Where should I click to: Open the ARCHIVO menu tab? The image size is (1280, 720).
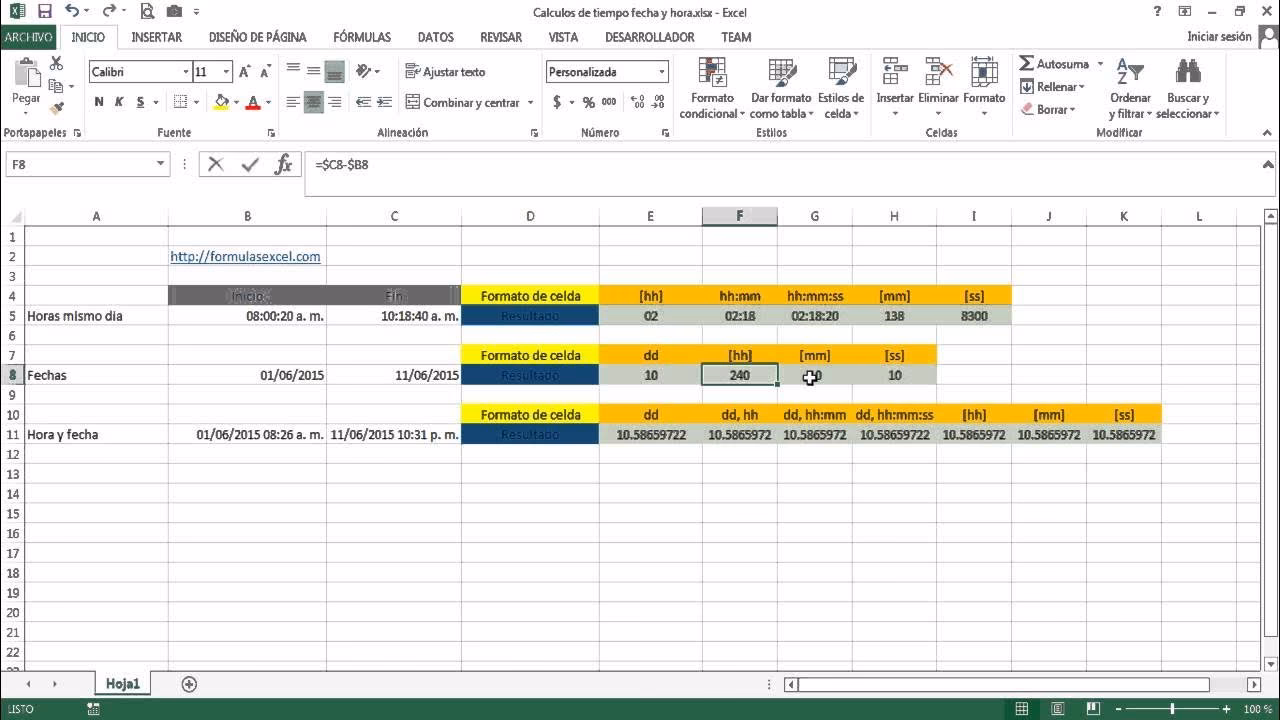tap(28, 37)
